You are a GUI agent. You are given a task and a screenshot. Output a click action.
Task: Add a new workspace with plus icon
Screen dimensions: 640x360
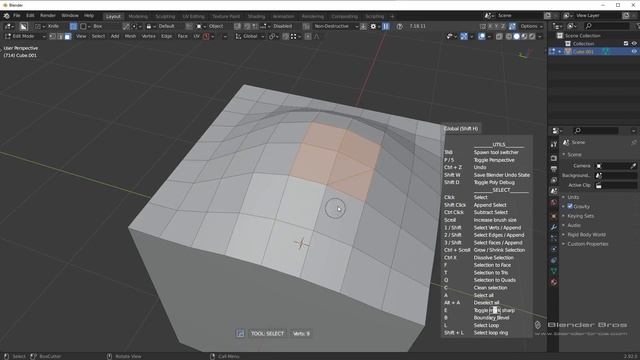(392, 16)
